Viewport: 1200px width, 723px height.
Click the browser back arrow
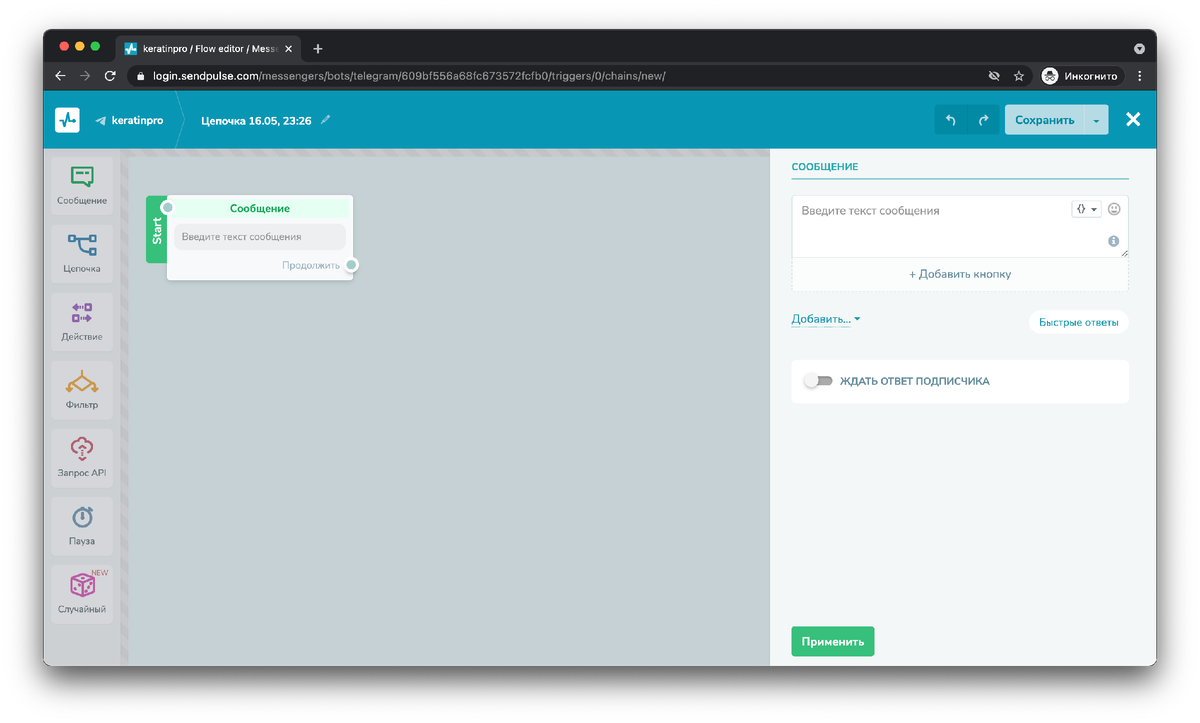click(x=60, y=76)
